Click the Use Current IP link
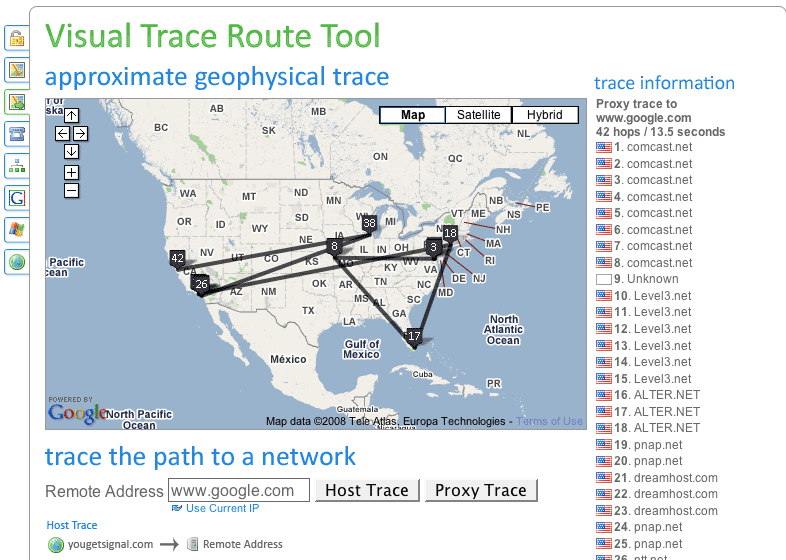The image size is (786, 560). (222, 508)
